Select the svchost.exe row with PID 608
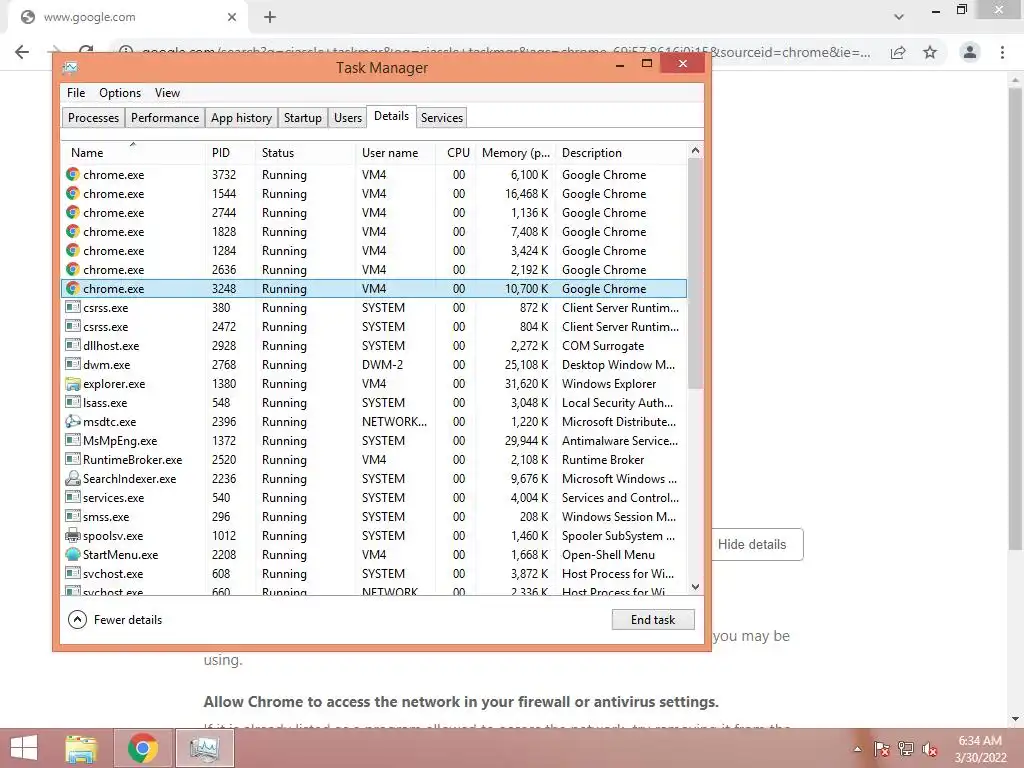This screenshot has width=1024, height=768. (374, 573)
